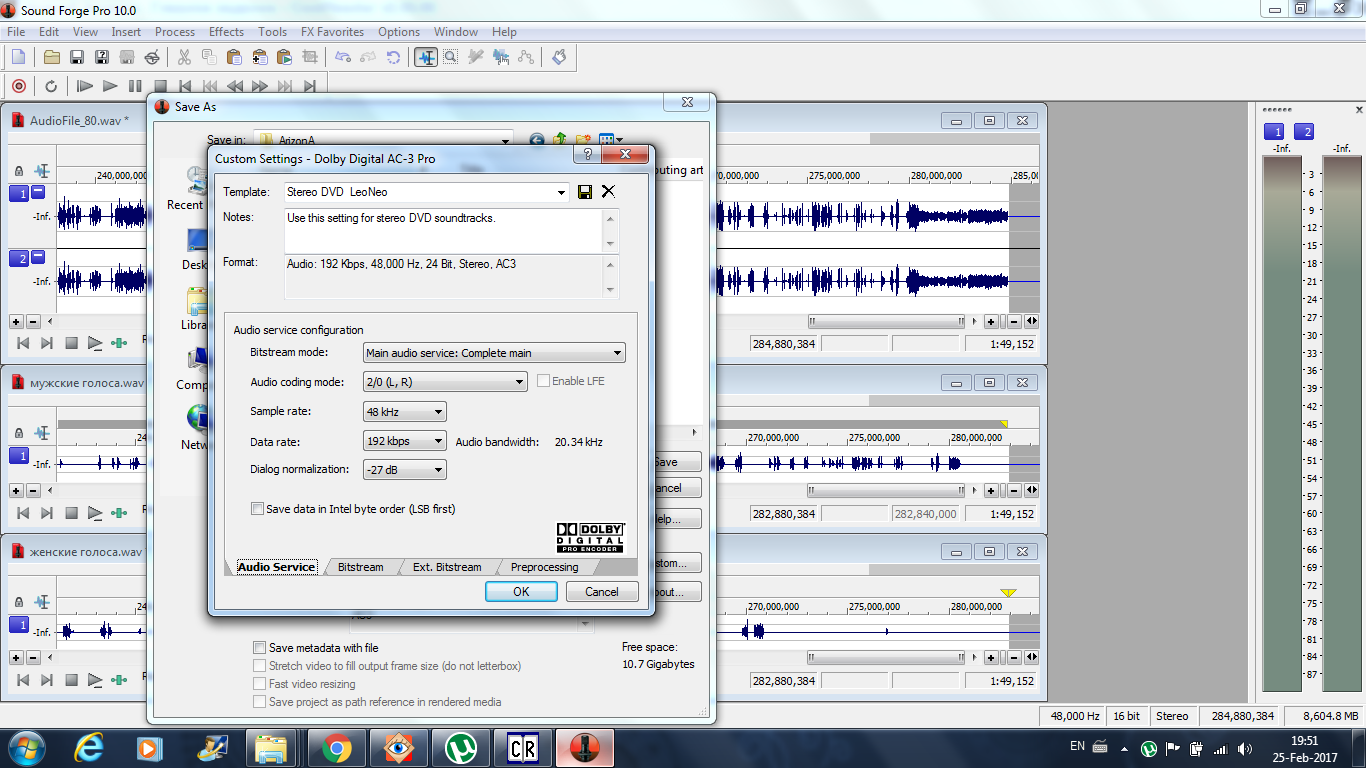Screen dimensions: 1366x768
Task: Click the Windows Start button
Action: (25, 748)
